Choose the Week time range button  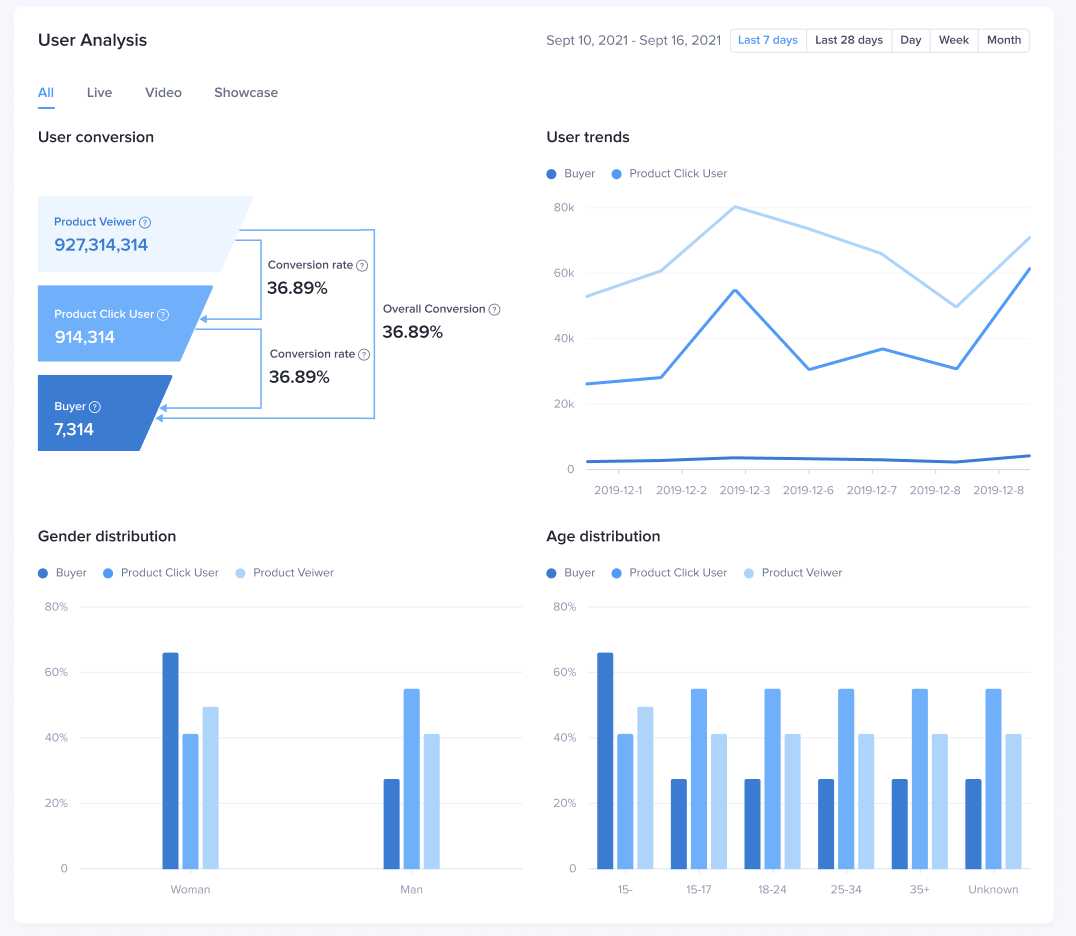click(x=954, y=41)
